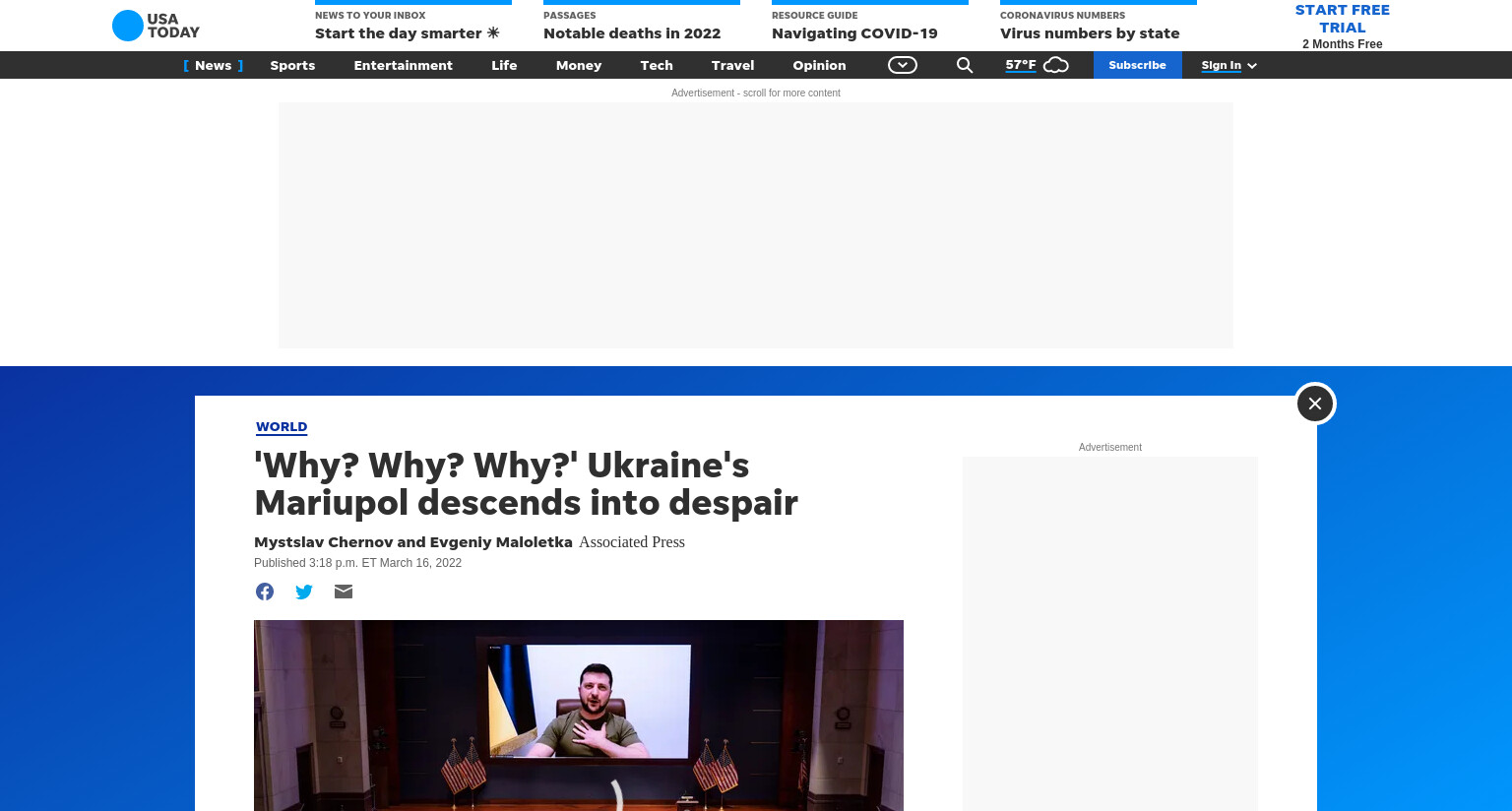The height and width of the screenshot is (811, 1512).
Task: Open Start the day smarter link
Action: pyautogui.click(x=408, y=32)
